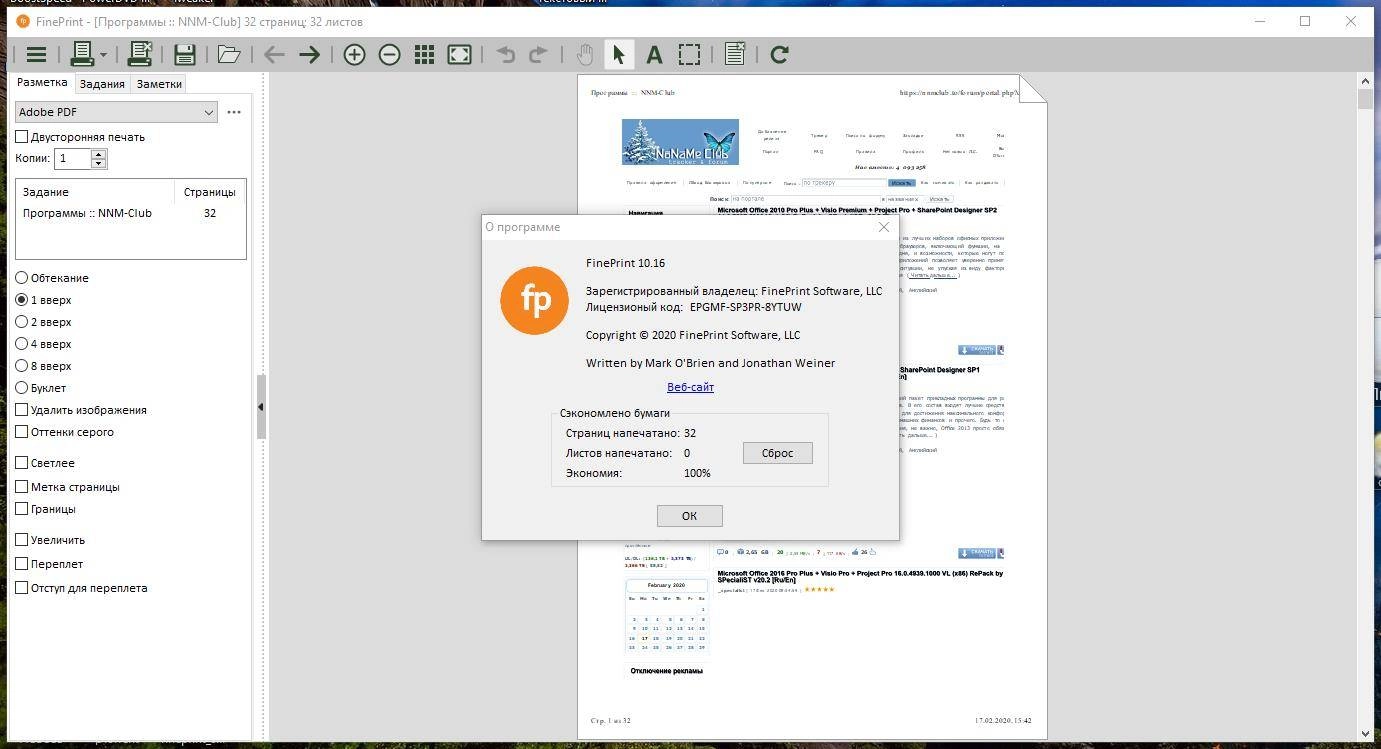This screenshot has height=749, width=1381.
Task: Click the preview vertical scrollbar thumb
Action: [x=1365, y=99]
